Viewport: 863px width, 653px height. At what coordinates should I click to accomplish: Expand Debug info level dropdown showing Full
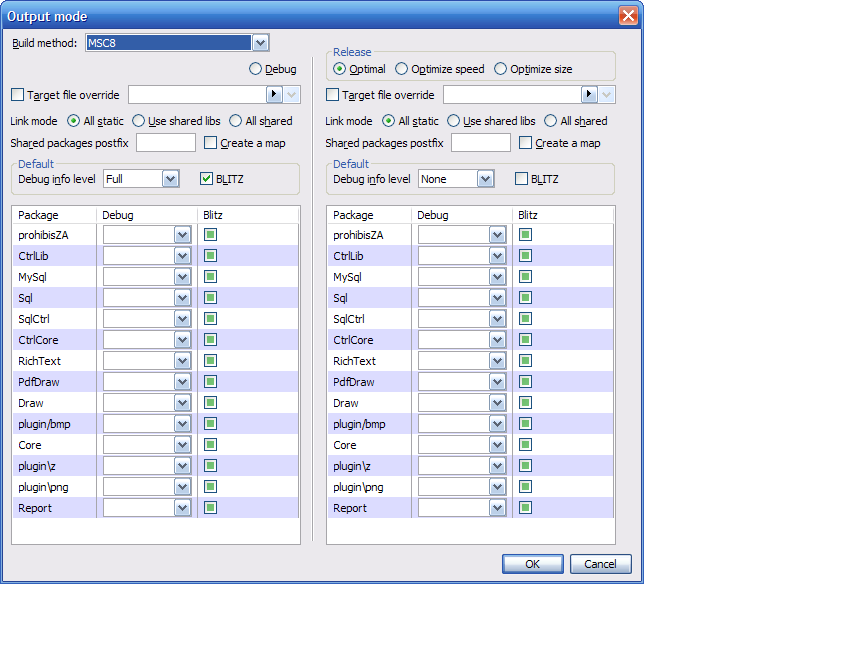tap(170, 179)
